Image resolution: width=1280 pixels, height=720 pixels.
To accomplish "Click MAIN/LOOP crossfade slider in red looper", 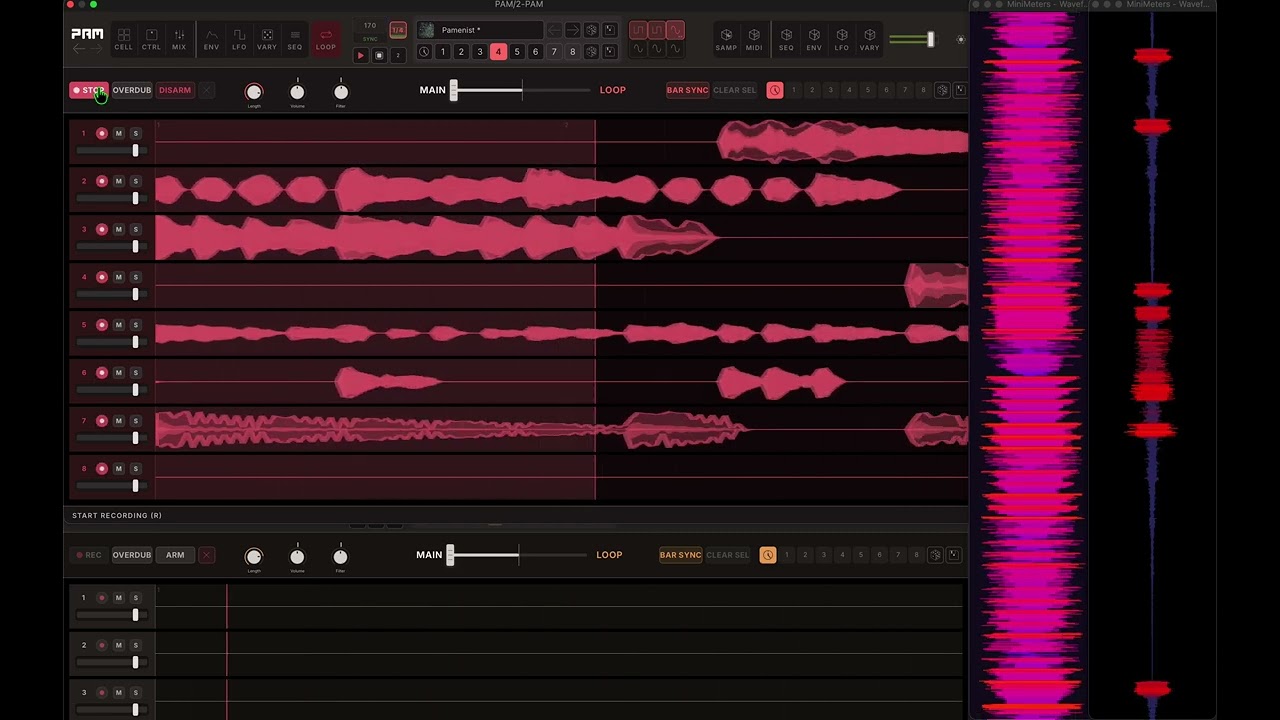I will (x=520, y=90).
